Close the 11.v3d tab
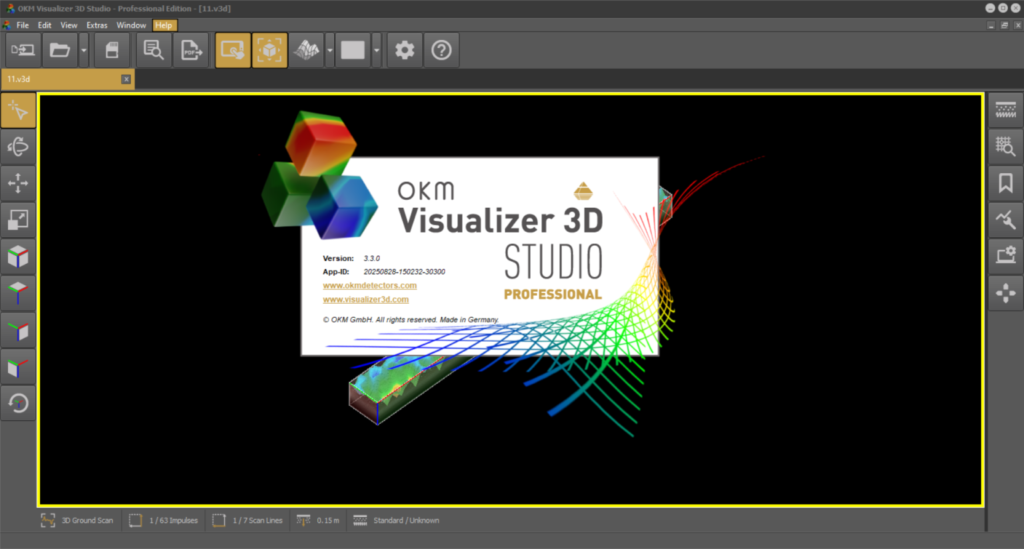The width and height of the screenshot is (1024, 549). point(126,78)
